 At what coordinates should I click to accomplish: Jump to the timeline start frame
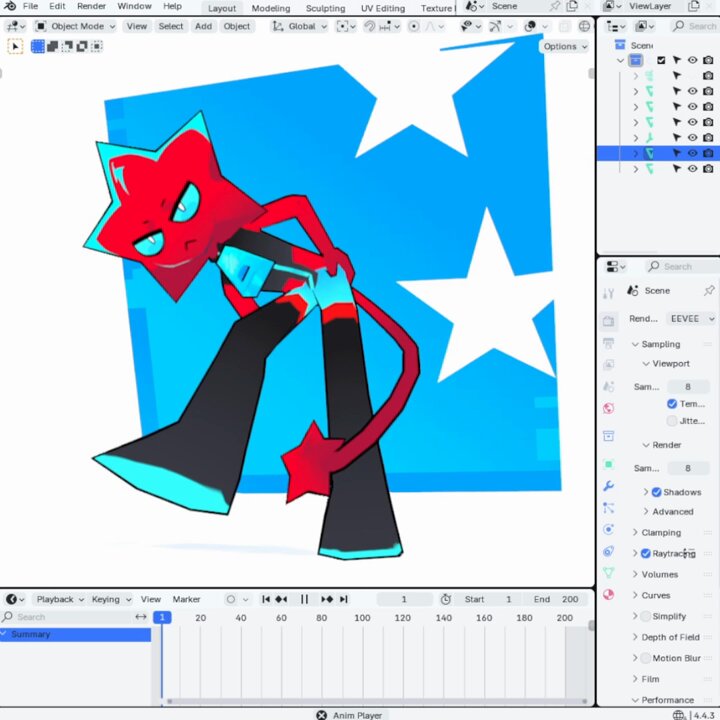266,599
